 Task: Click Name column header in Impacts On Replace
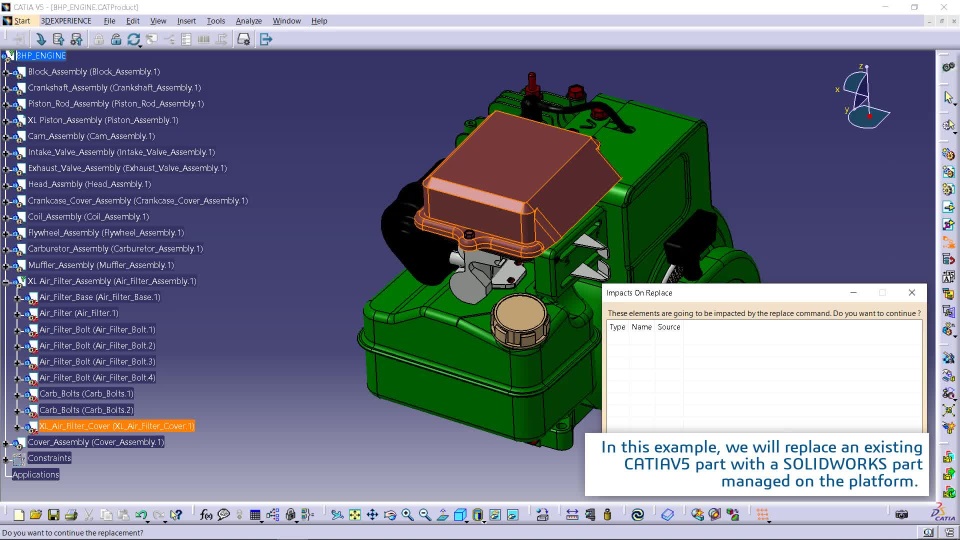point(642,328)
